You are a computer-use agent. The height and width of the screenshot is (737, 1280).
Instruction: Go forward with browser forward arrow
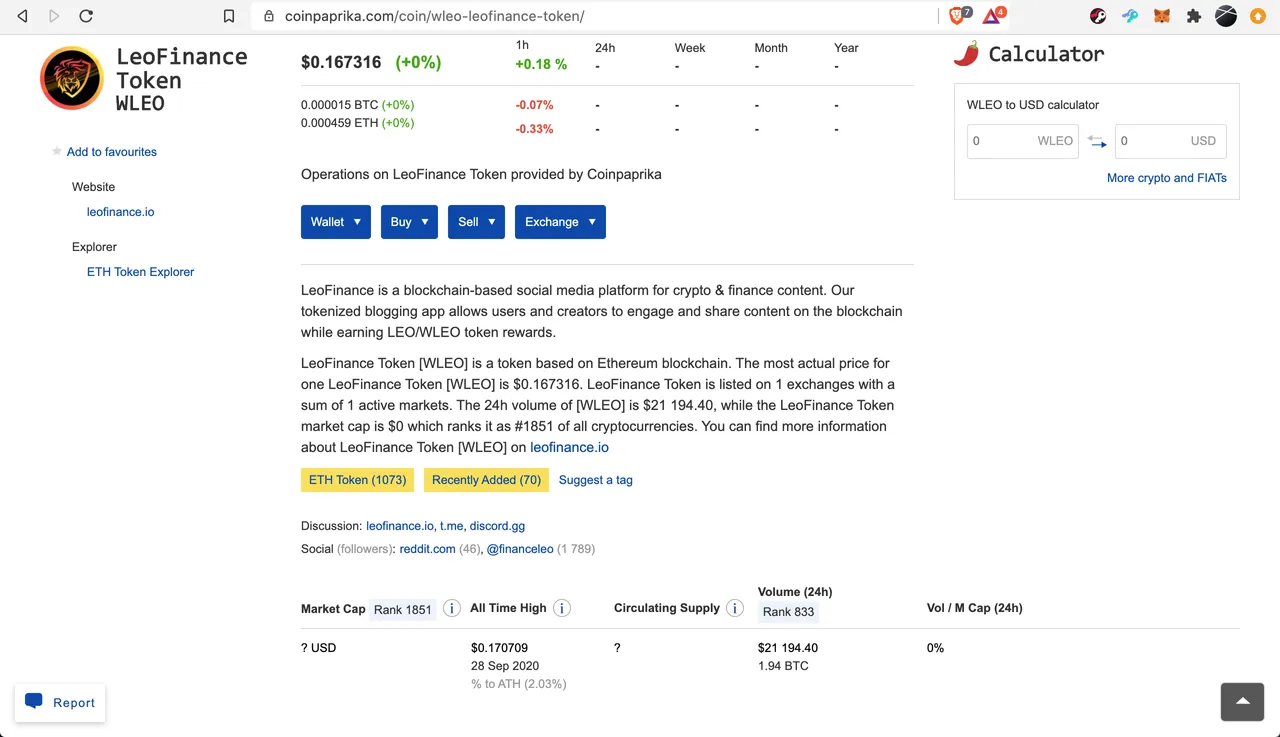54,16
